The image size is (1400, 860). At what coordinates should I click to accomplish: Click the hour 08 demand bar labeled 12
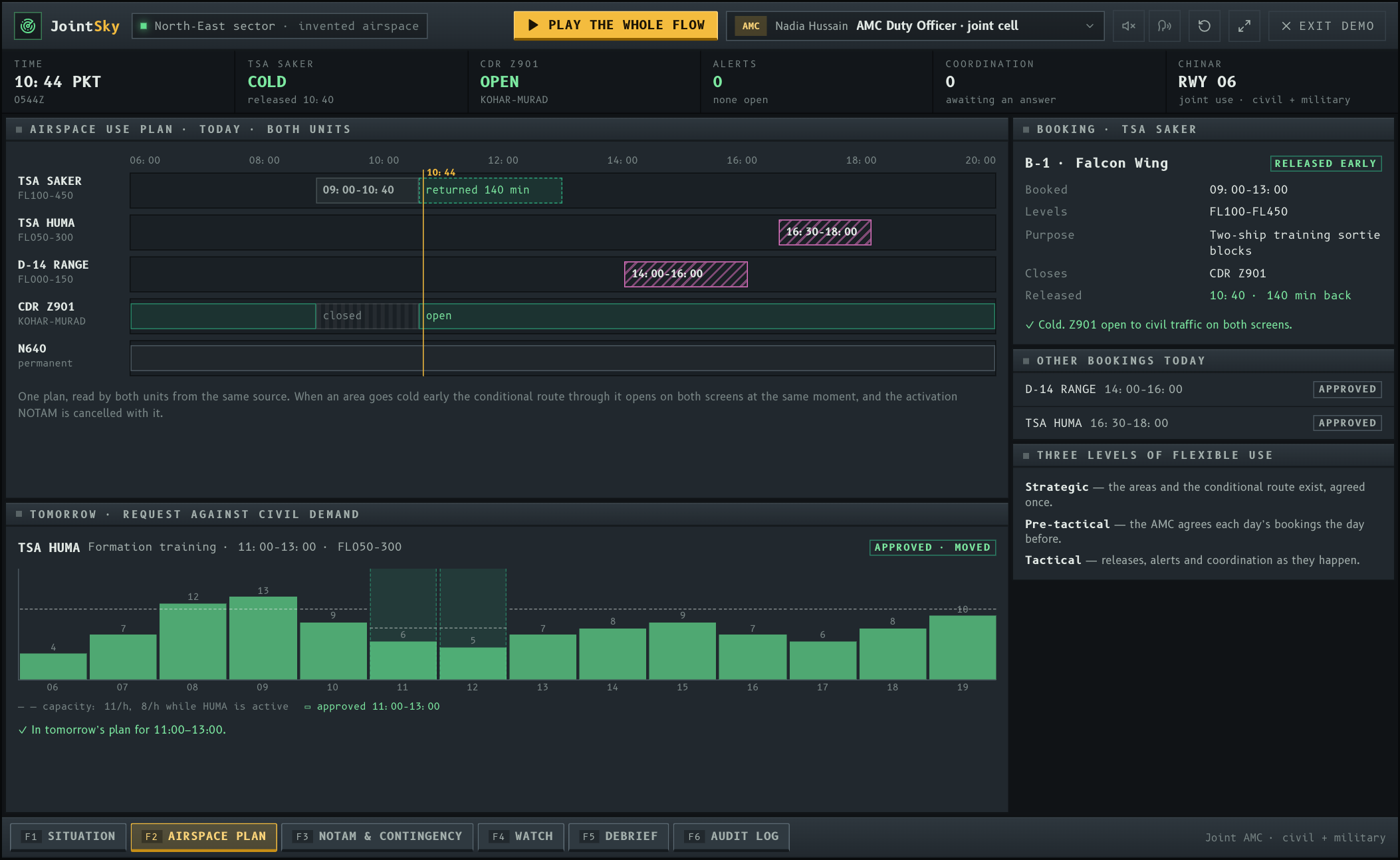(x=193, y=641)
